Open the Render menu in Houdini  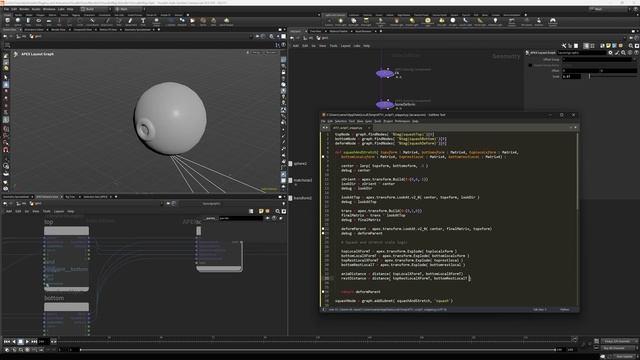(x=24, y=9)
